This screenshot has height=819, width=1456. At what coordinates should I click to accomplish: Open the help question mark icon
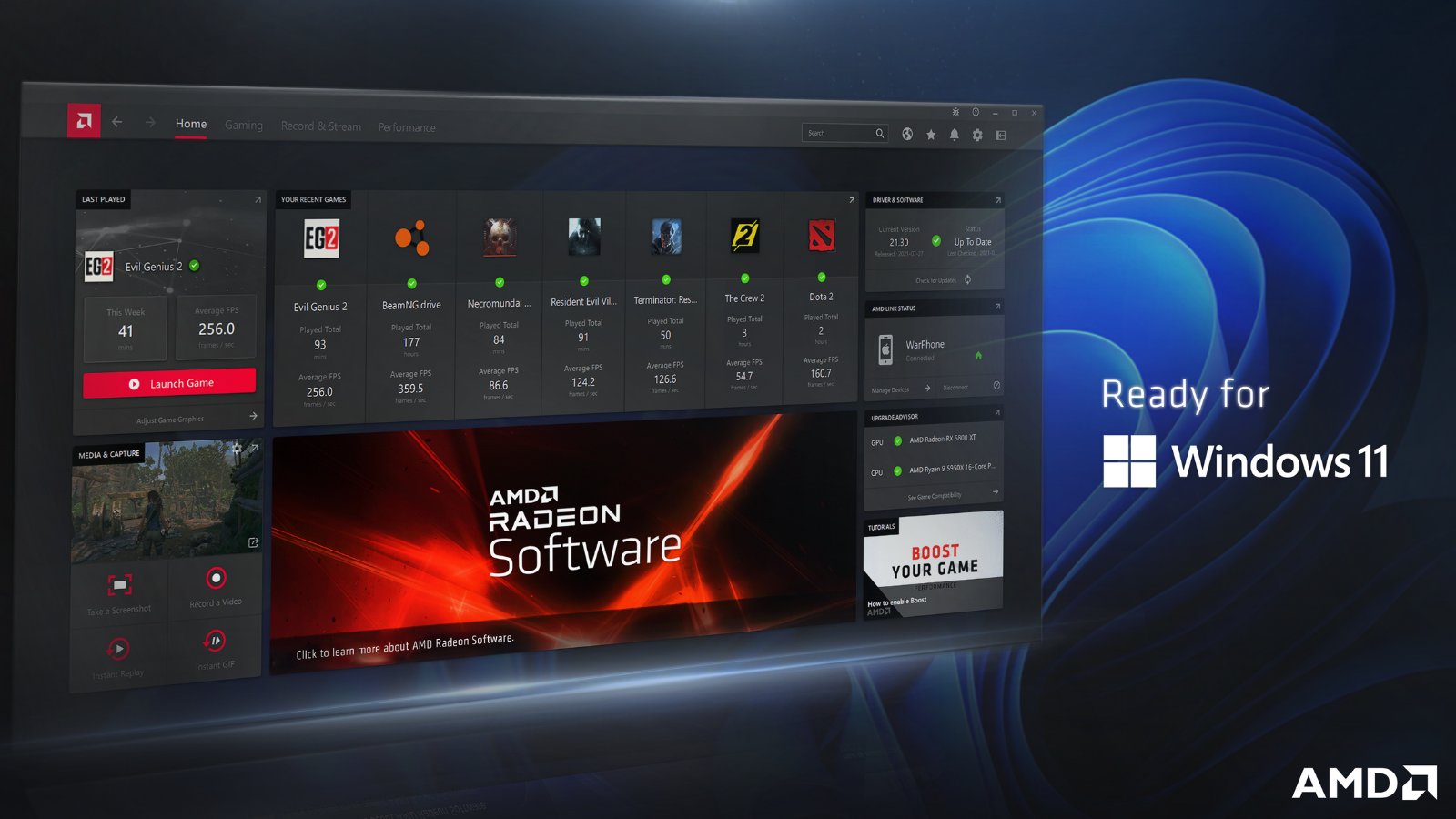pos(976,112)
